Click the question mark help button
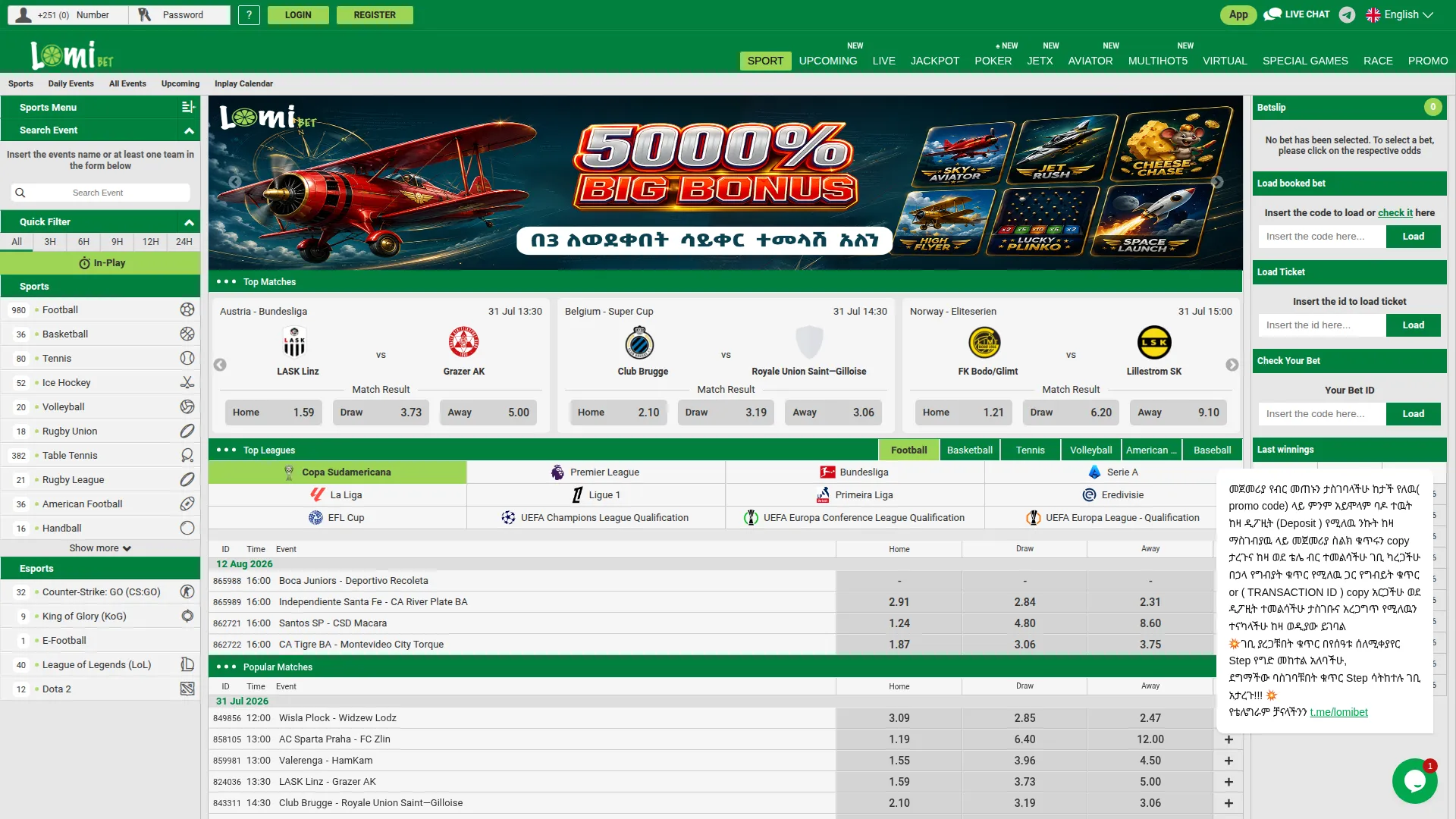This screenshot has width=1456, height=819. pyautogui.click(x=249, y=14)
